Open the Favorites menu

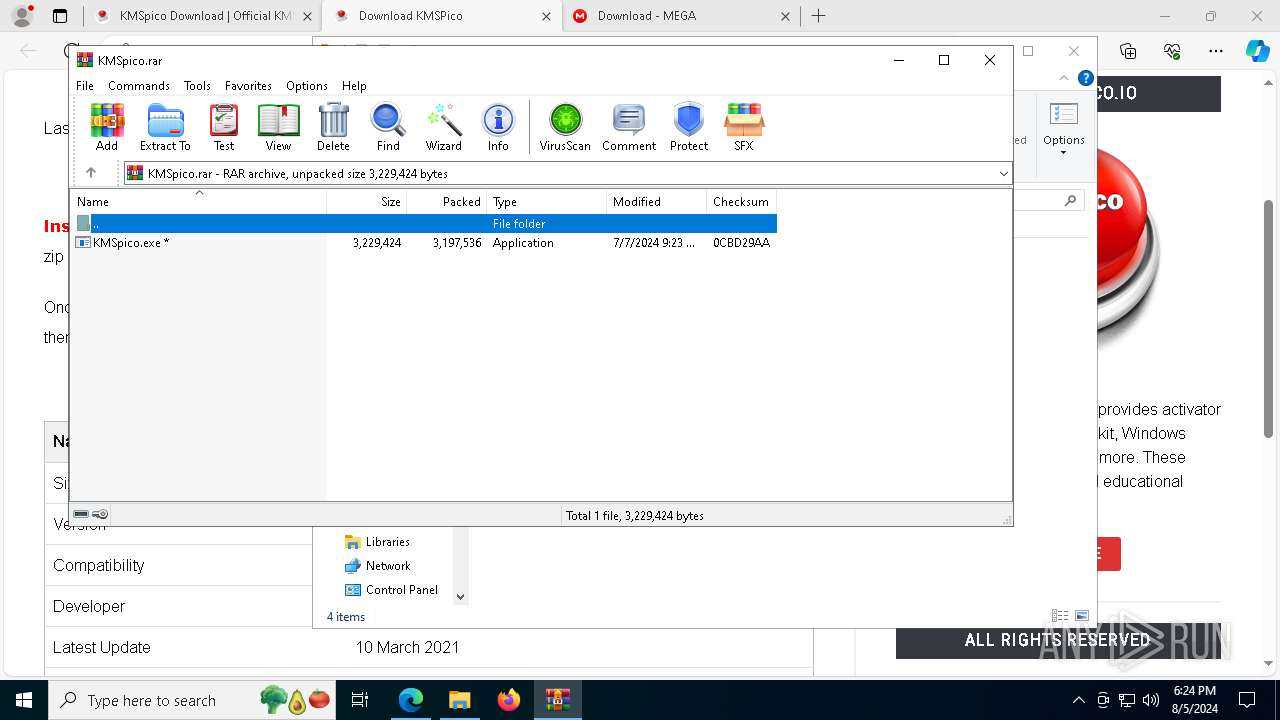click(x=248, y=86)
